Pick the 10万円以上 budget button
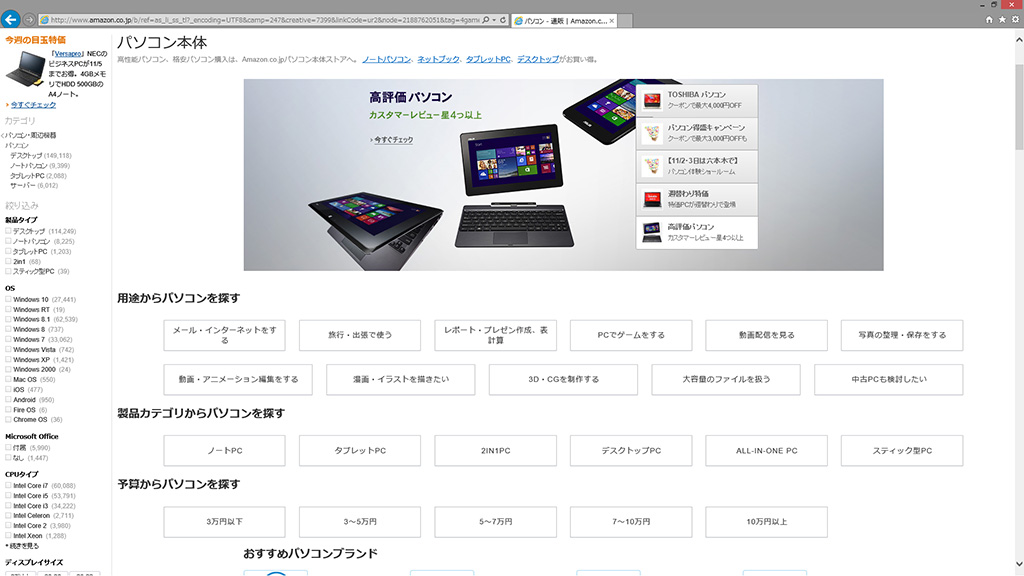The height and width of the screenshot is (576, 1024). (x=767, y=522)
